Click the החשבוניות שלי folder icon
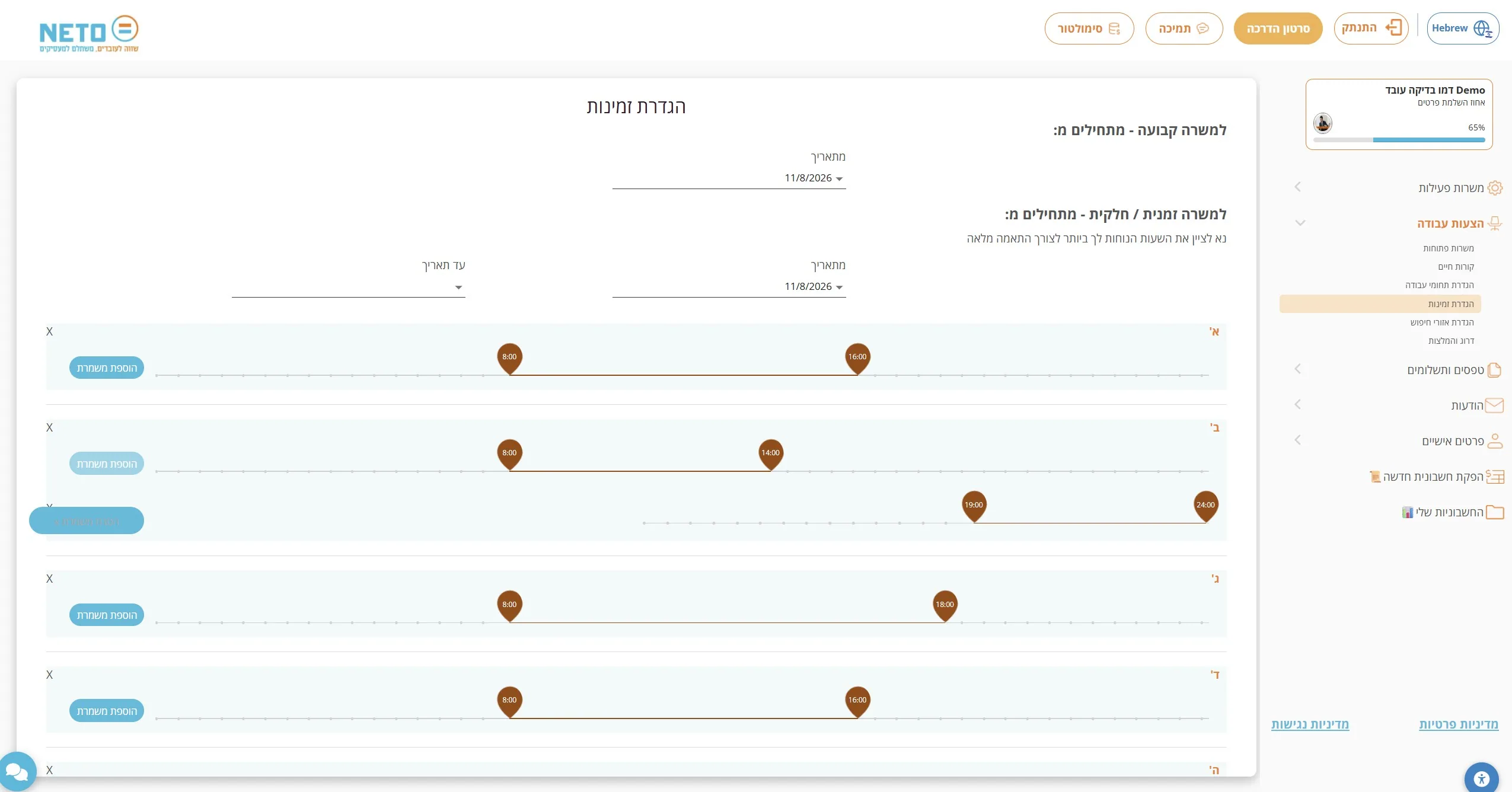Viewport: 1512px width, 792px height. click(x=1495, y=512)
